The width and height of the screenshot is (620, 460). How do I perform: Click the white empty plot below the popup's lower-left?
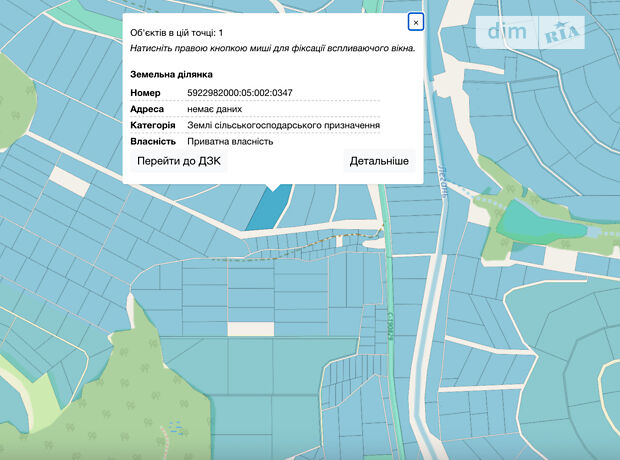point(69,181)
